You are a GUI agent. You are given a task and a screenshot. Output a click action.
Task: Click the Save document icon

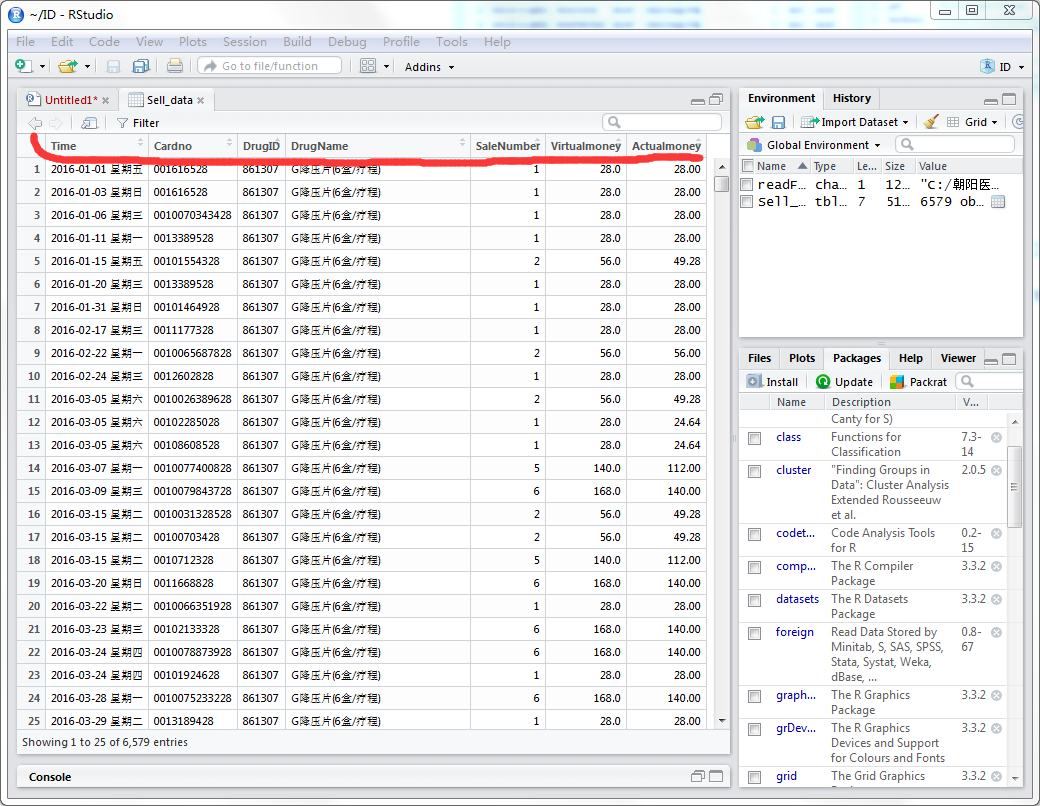tap(113, 66)
